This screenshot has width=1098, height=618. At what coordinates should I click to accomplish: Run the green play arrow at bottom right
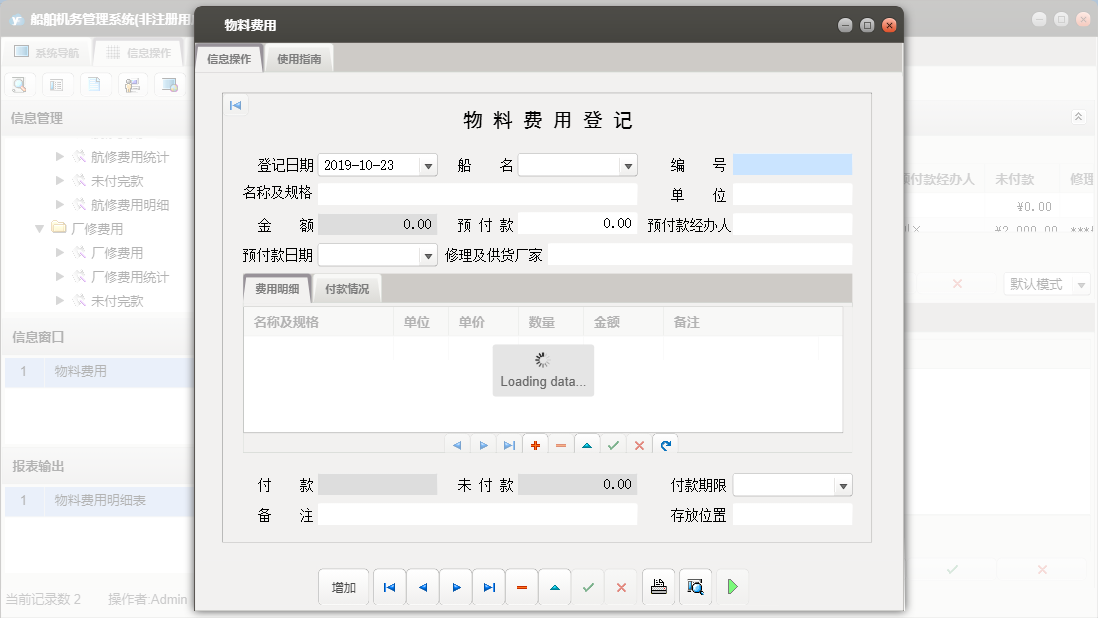click(x=731, y=587)
